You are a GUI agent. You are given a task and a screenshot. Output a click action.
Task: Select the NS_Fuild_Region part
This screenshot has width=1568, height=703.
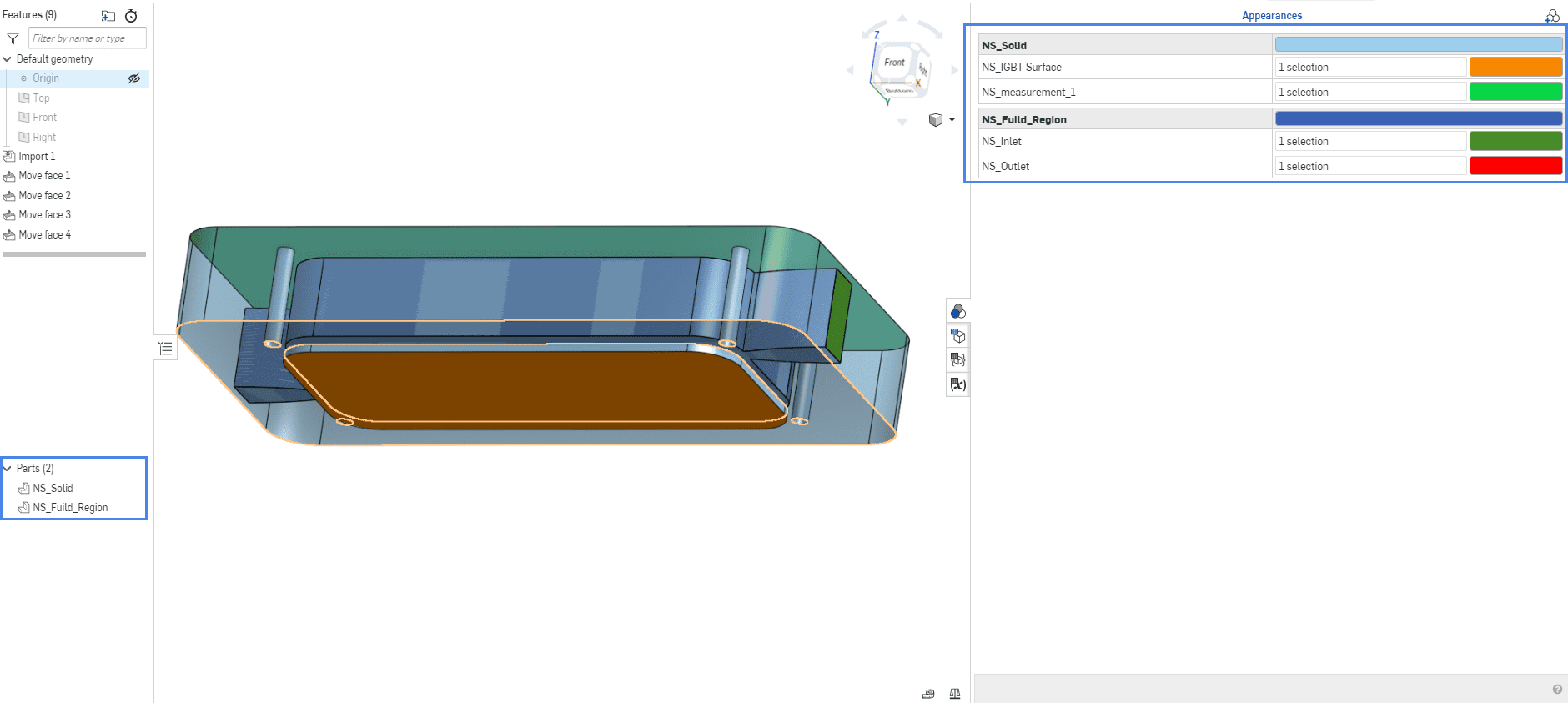[x=70, y=508]
